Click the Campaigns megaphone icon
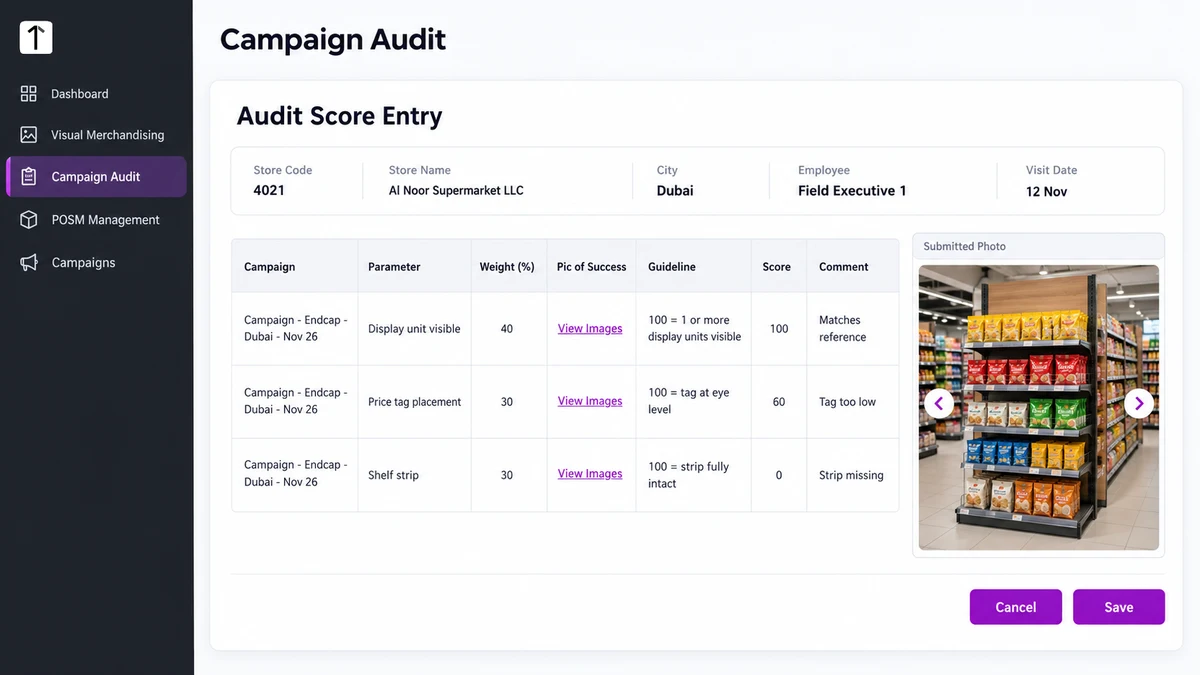This screenshot has width=1200, height=675. (x=29, y=262)
